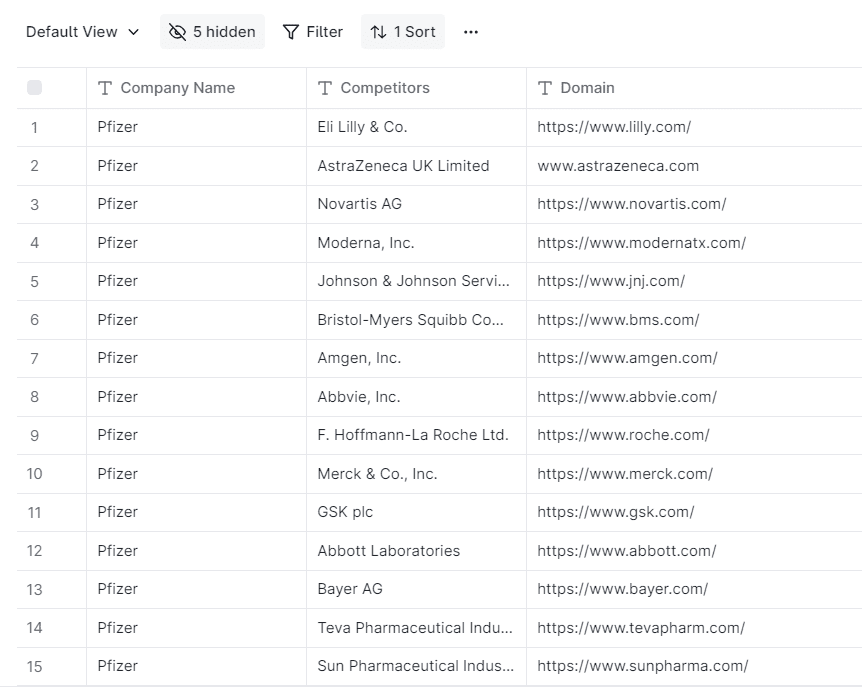
Task: Open the more options ellipsis menu
Action: [x=471, y=32]
